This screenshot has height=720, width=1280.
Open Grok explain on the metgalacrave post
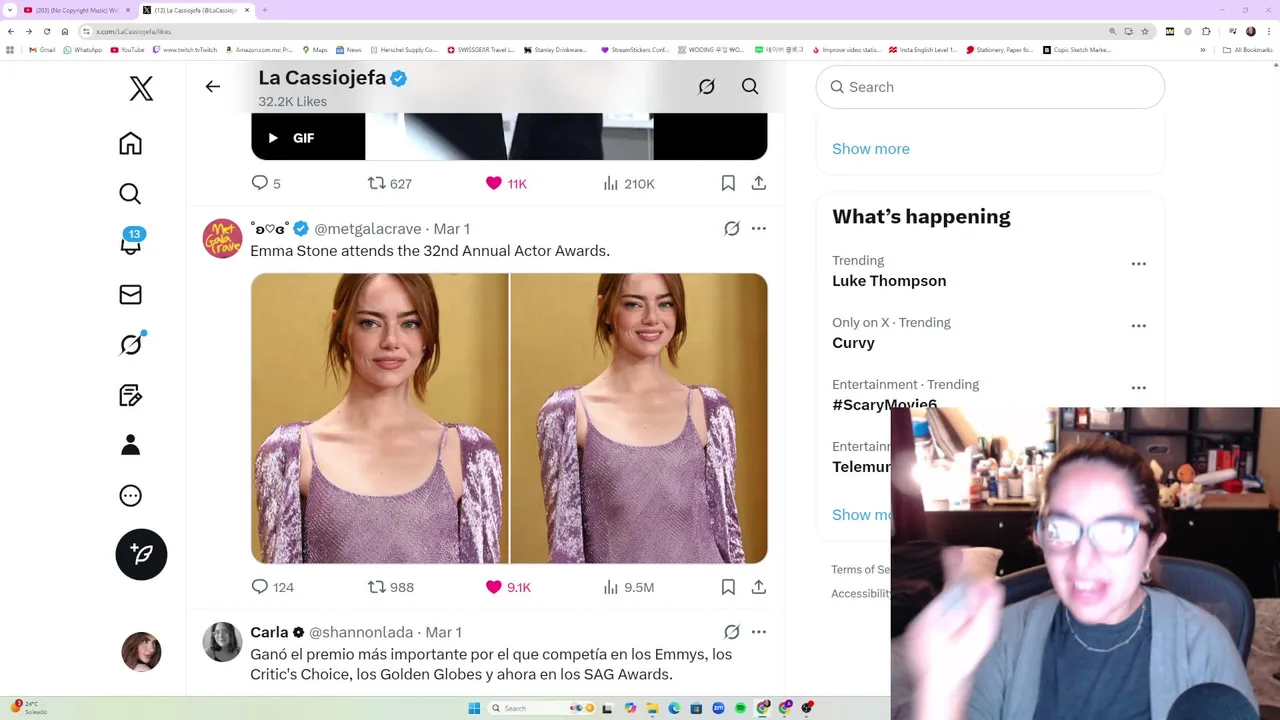coord(732,229)
